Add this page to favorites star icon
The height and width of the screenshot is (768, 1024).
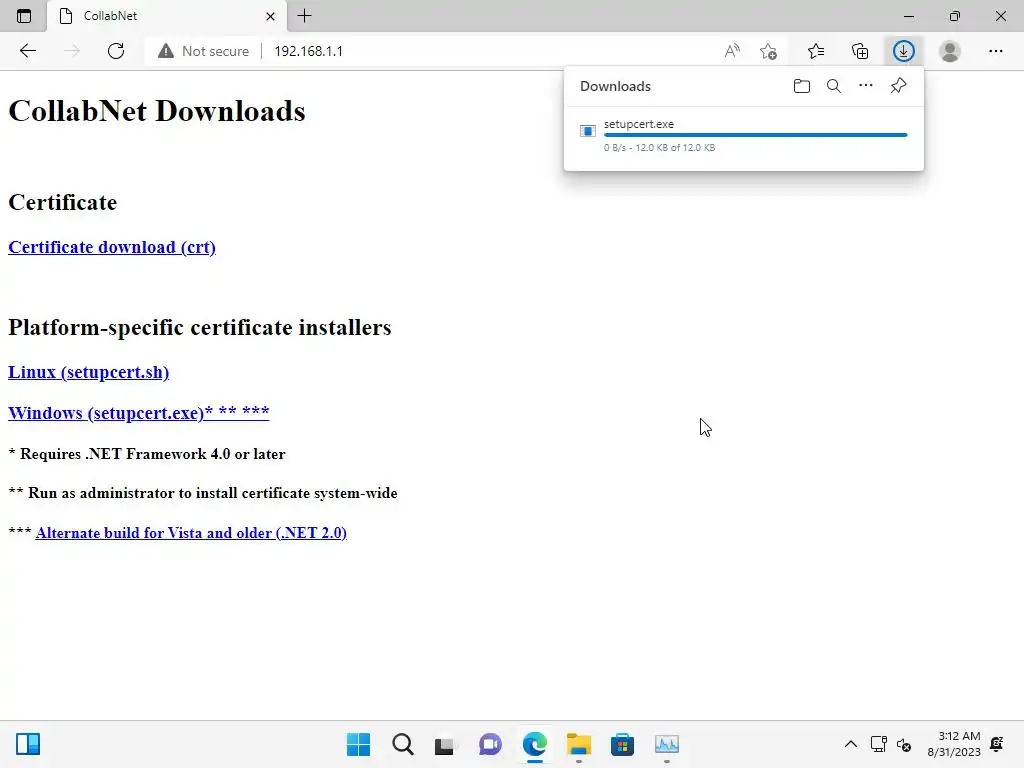tap(769, 51)
